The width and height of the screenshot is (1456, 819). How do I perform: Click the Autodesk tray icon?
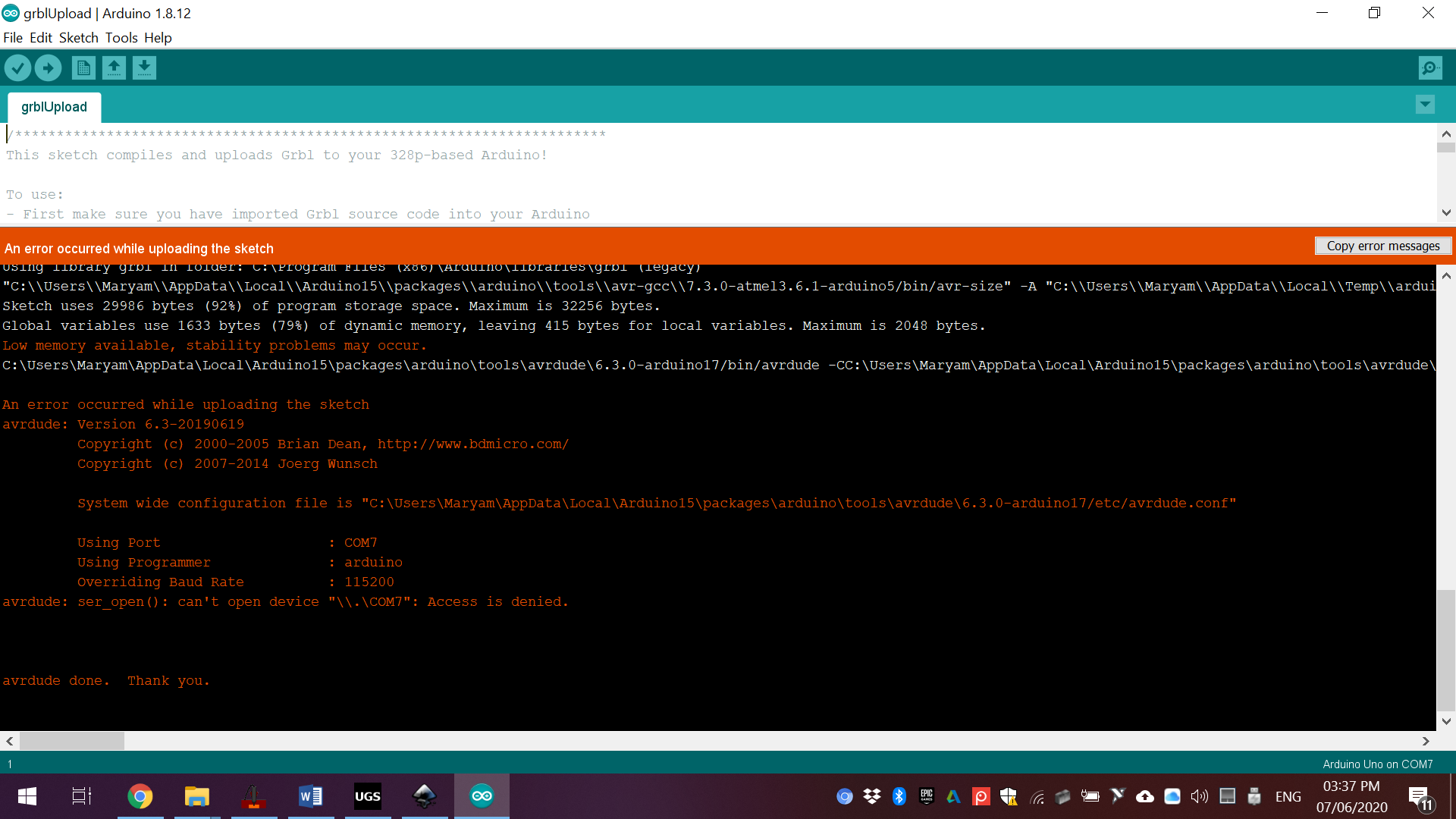[954, 796]
